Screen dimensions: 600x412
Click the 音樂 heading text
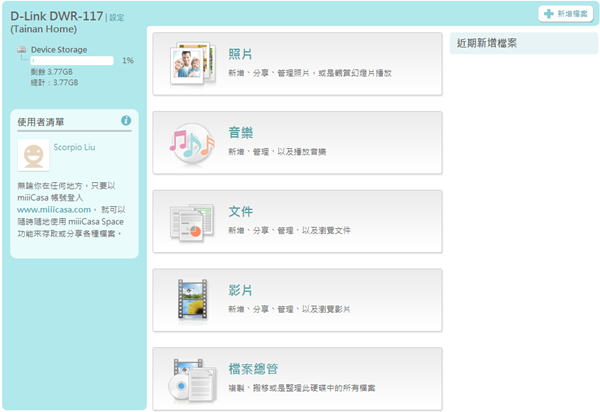241,133
